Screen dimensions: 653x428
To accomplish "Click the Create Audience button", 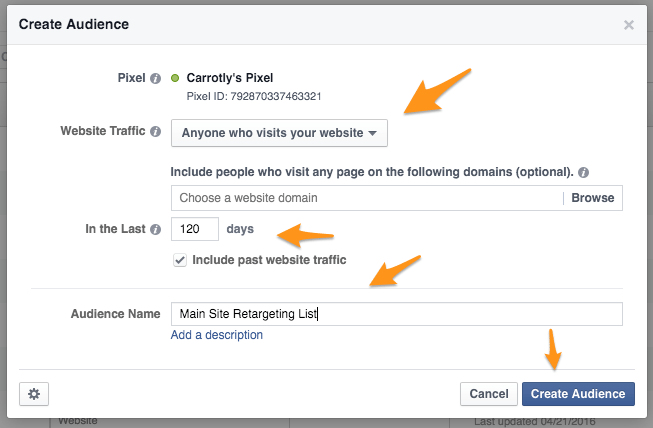I will coord(578,394).
